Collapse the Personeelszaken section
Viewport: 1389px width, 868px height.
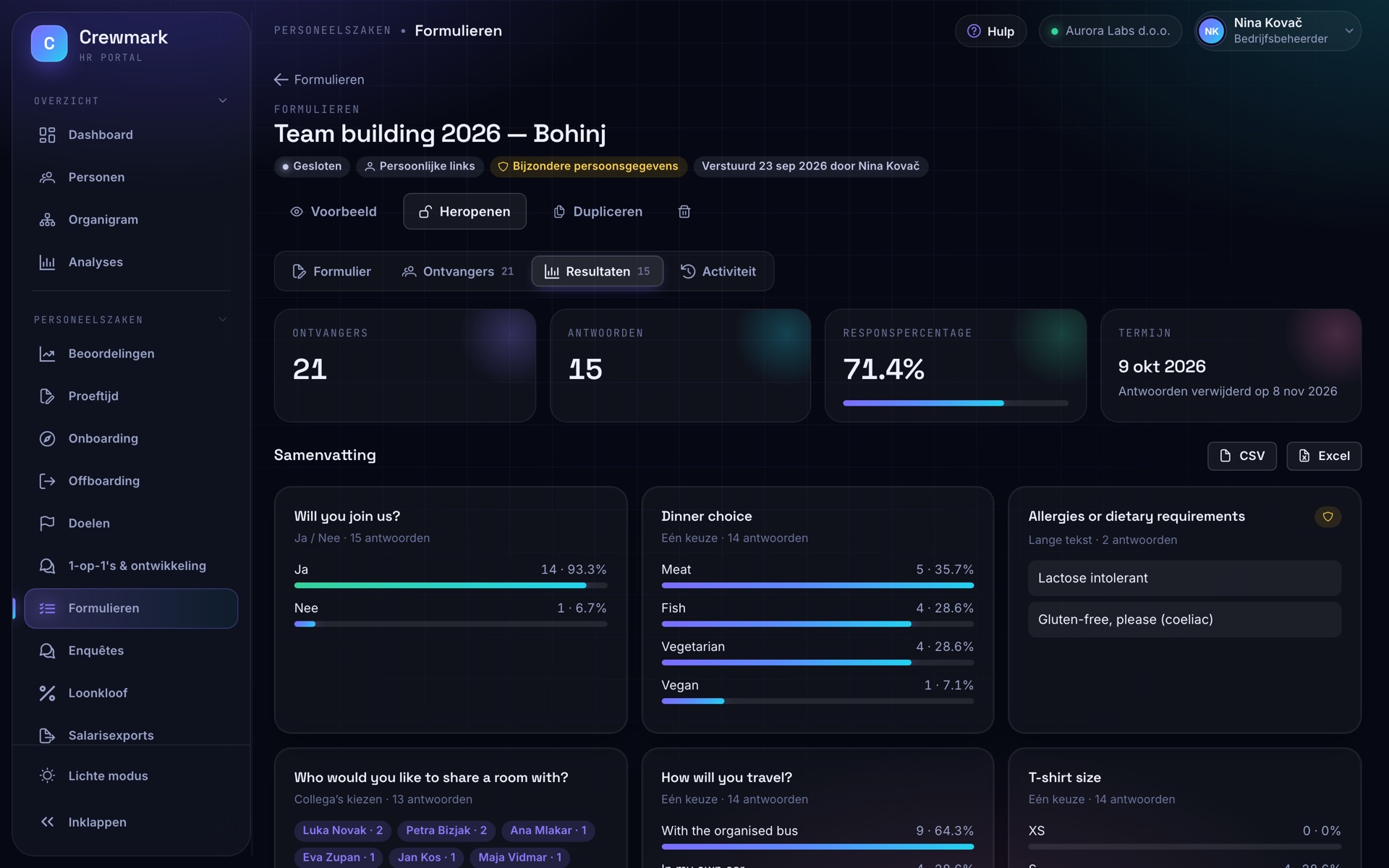(x=223, y=320)
